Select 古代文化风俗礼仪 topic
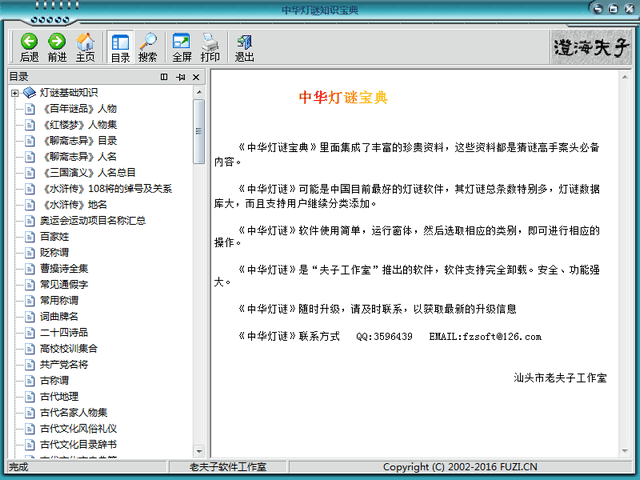640x480 pixels. click(x=78, y=429)
